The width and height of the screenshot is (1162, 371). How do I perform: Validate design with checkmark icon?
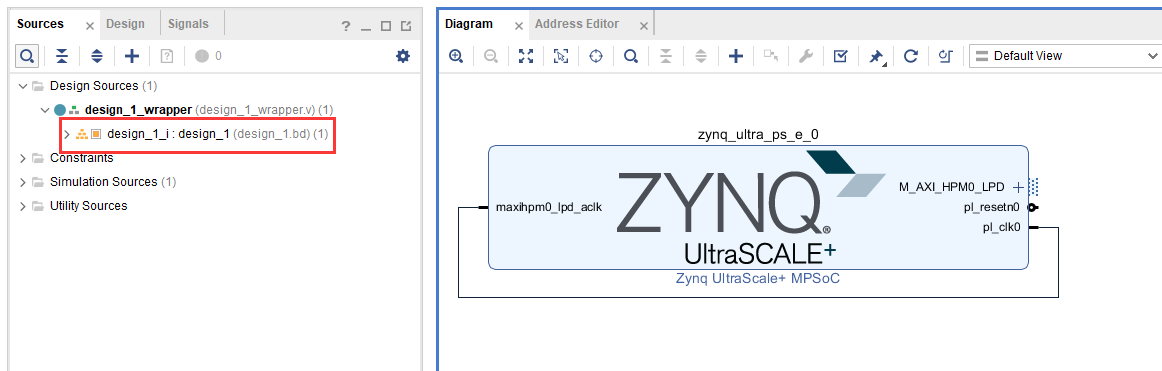[x=840, y=56]
